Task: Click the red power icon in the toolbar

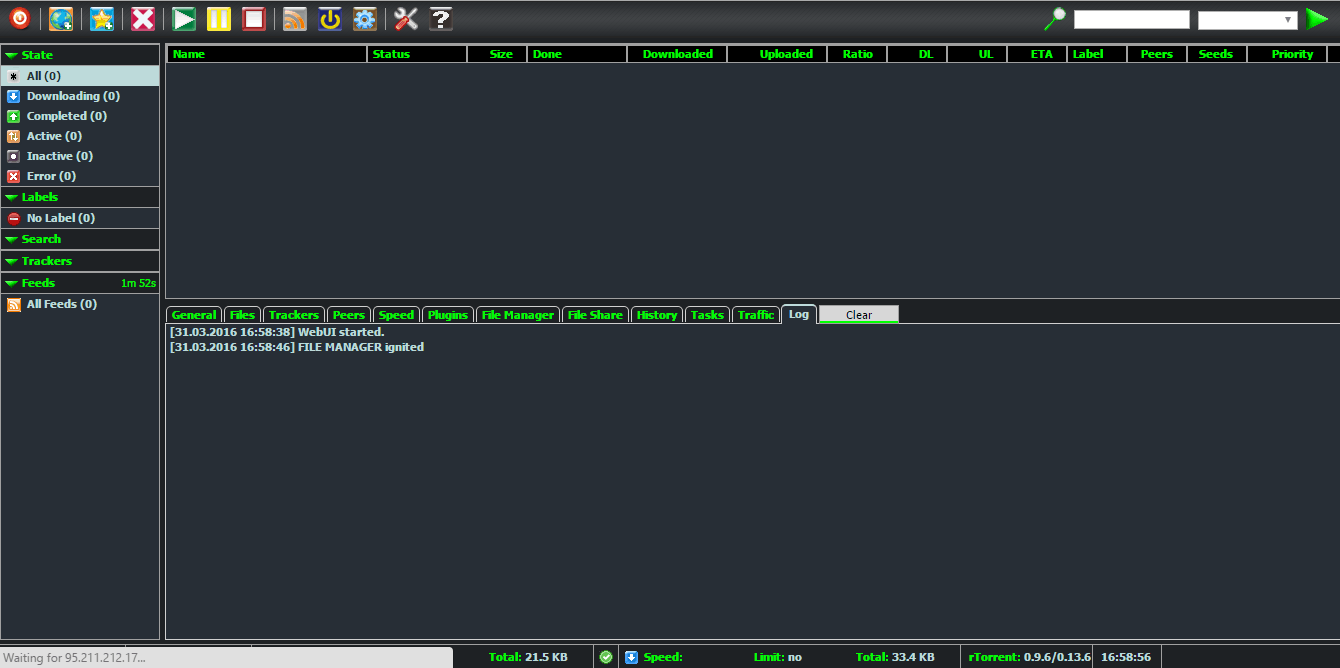Action: click(x=20, y=19)
